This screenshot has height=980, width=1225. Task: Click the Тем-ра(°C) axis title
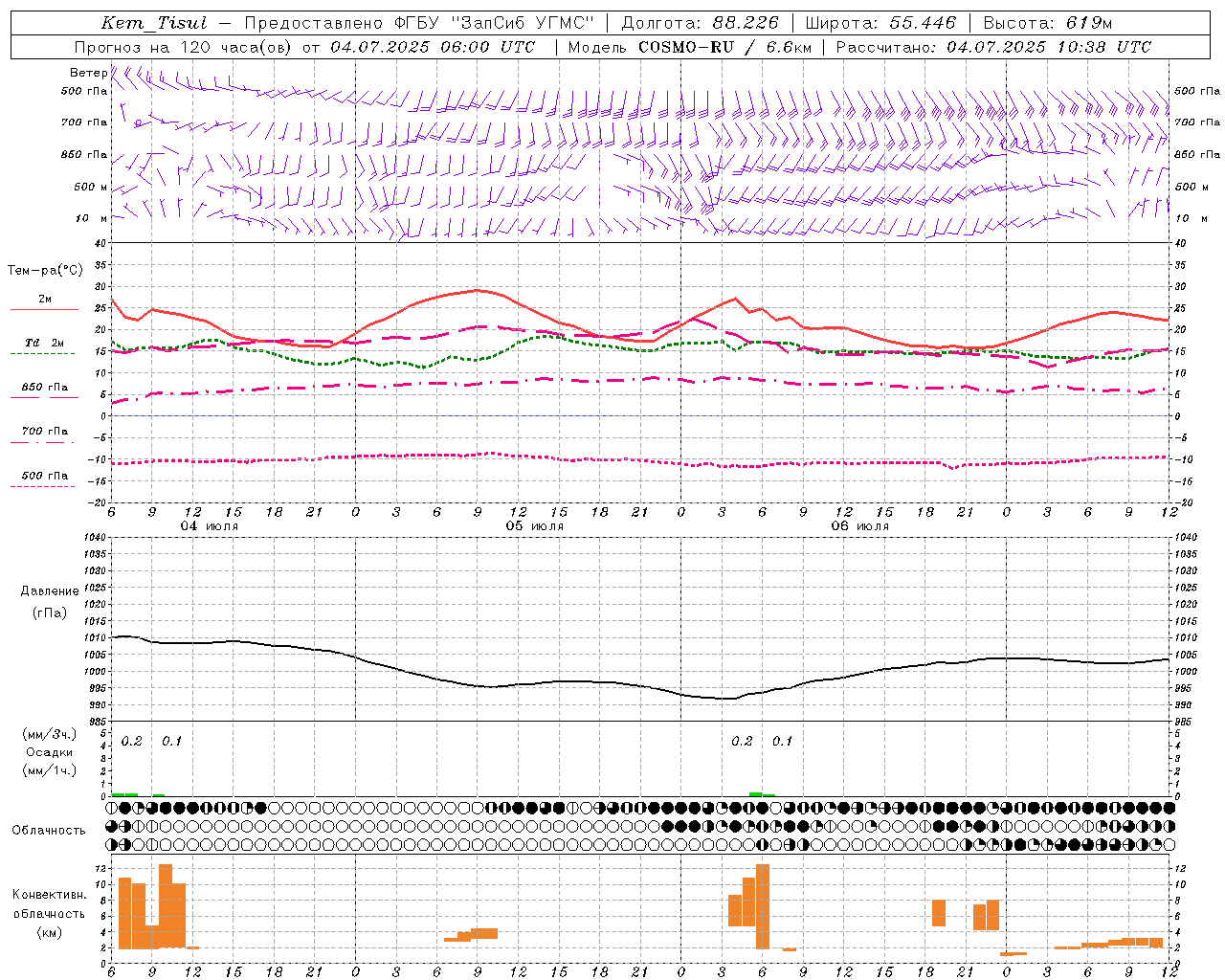45,271
